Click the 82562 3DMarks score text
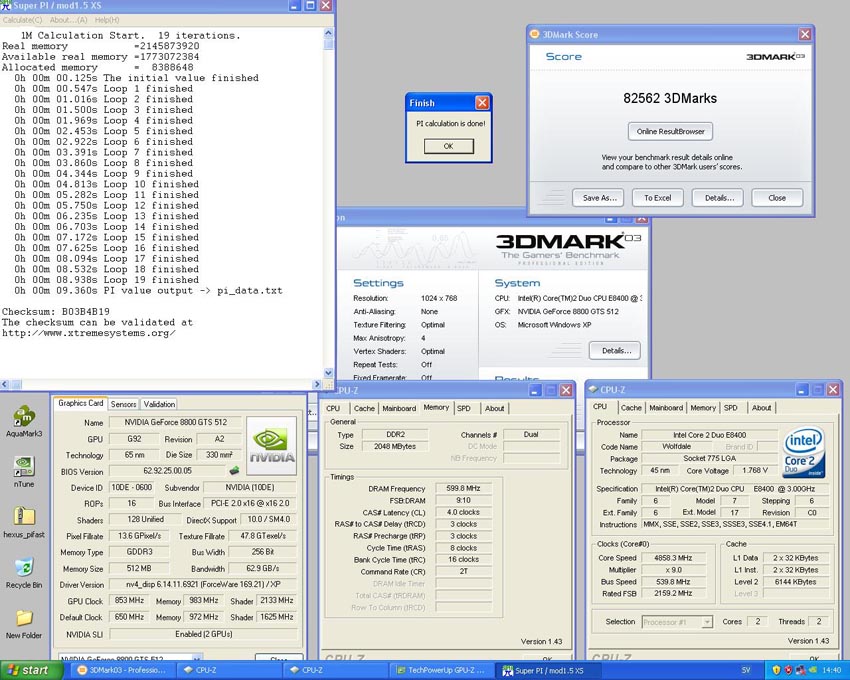The height and width of the screenshot is (680, 850). click(670, 98)
